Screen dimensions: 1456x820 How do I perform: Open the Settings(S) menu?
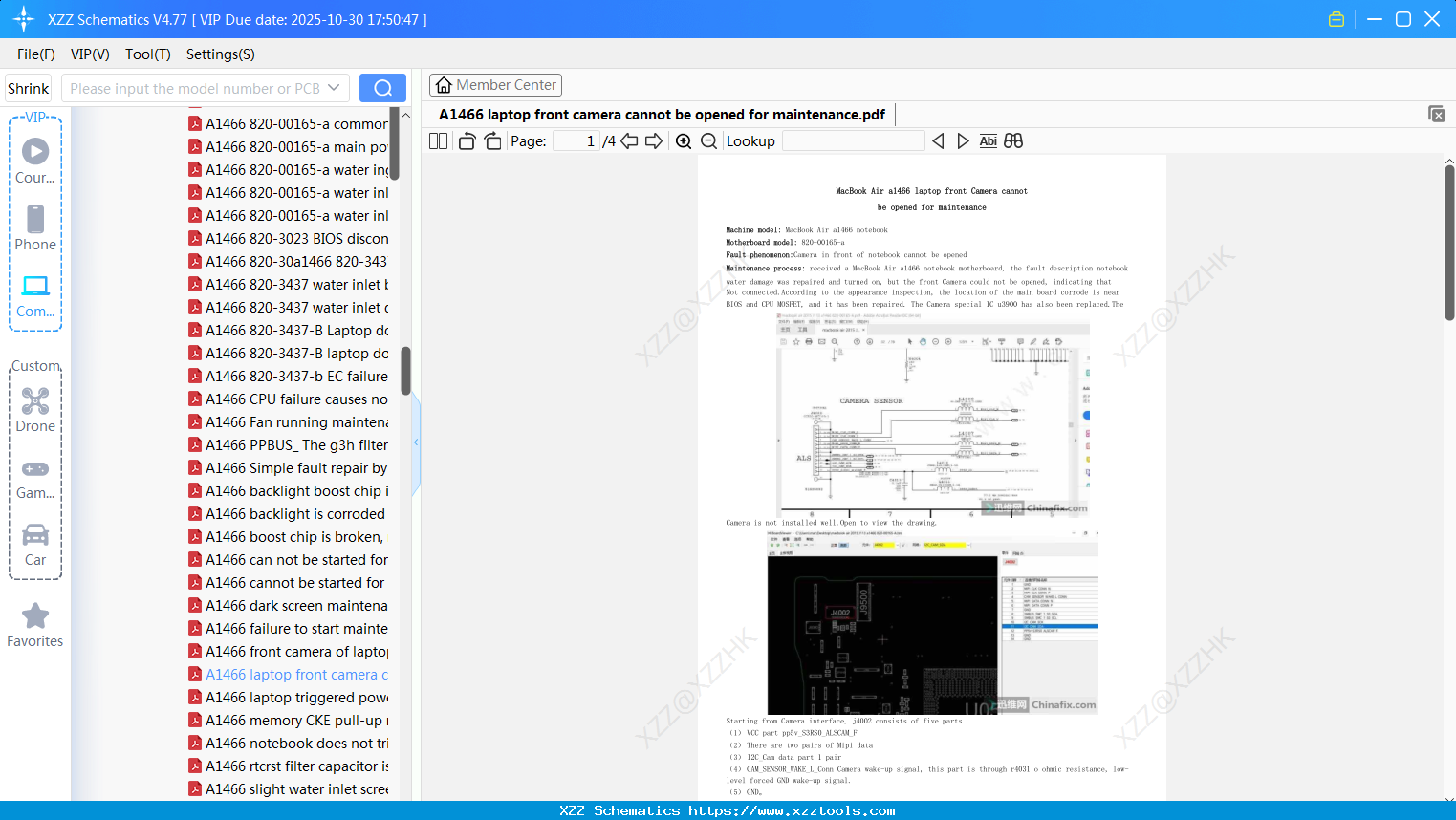[x=221, y=54]
